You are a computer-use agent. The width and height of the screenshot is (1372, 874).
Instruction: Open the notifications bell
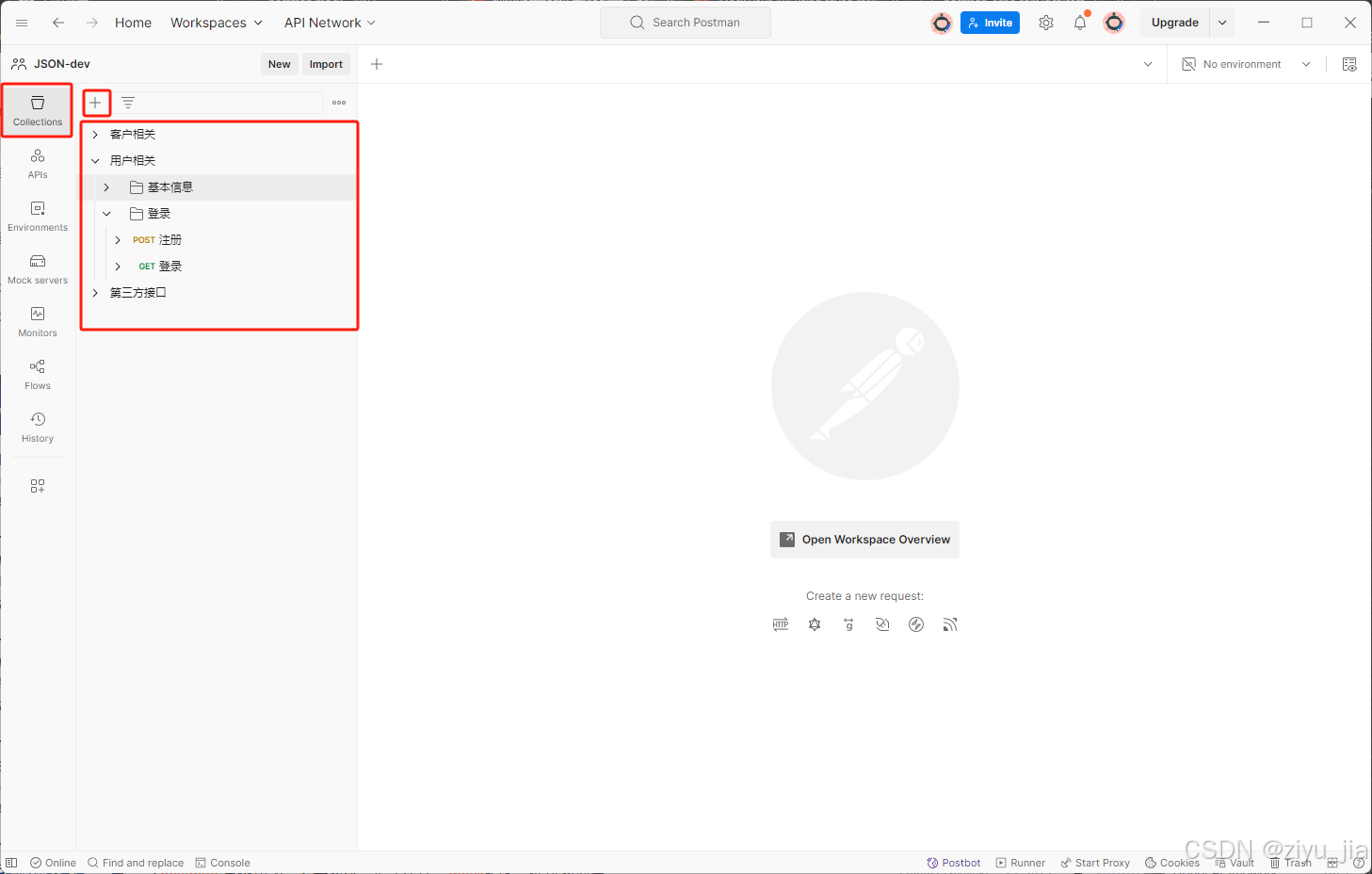[x=1080, y=23]
